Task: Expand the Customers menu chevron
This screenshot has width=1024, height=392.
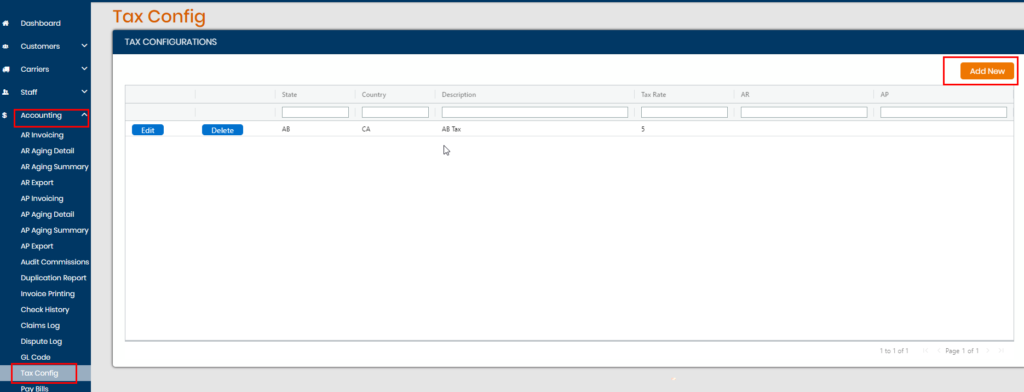Action: 84,46
